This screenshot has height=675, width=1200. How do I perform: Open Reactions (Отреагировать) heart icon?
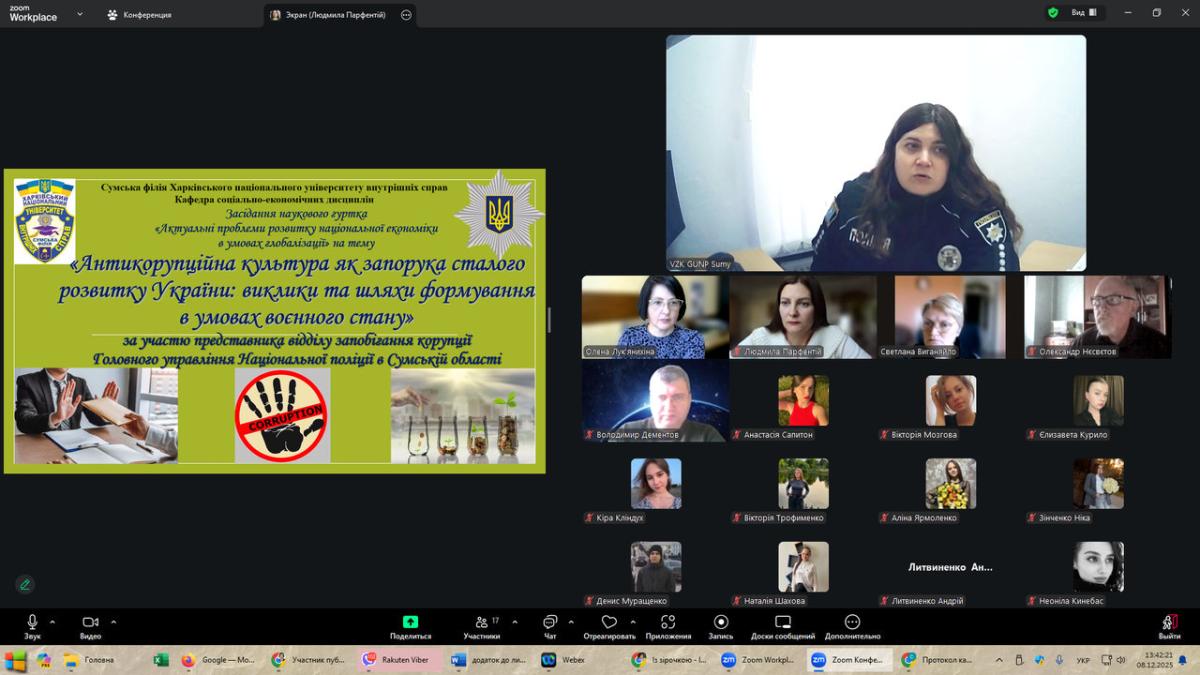pyautogui.click(x=609, y=622)
